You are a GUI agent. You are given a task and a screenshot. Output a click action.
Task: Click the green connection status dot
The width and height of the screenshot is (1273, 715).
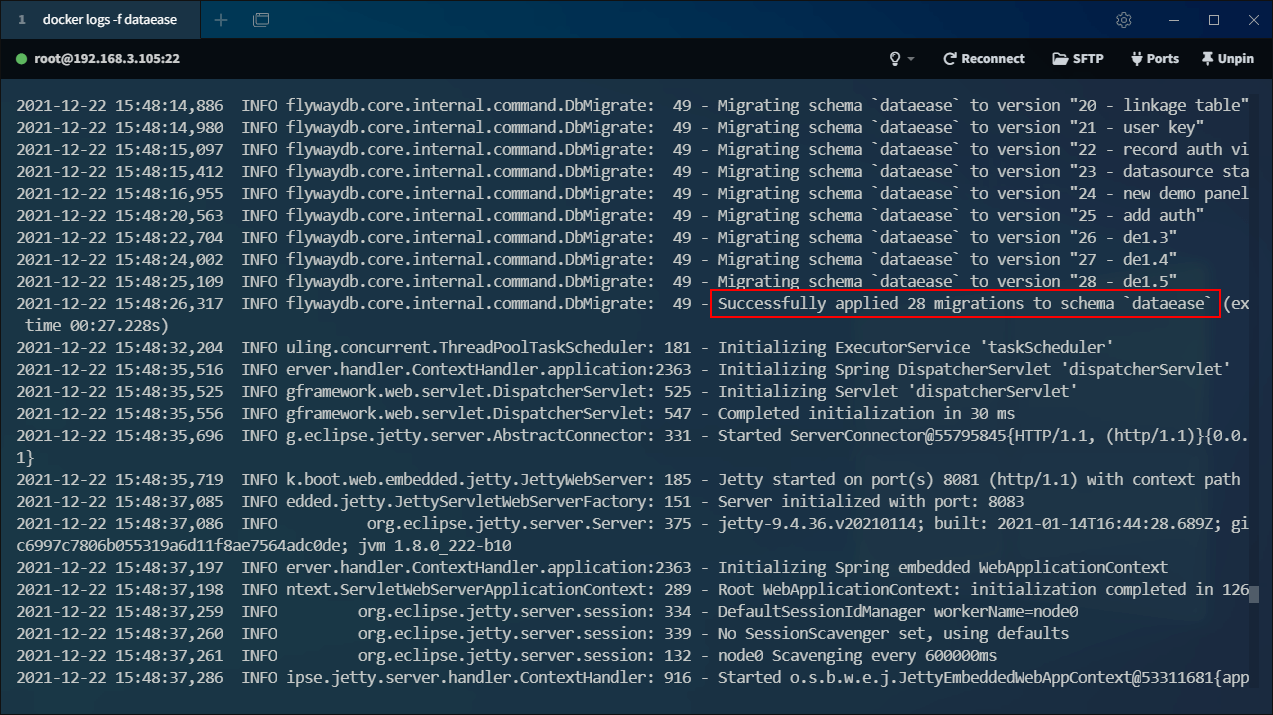(x=21, y=59)
